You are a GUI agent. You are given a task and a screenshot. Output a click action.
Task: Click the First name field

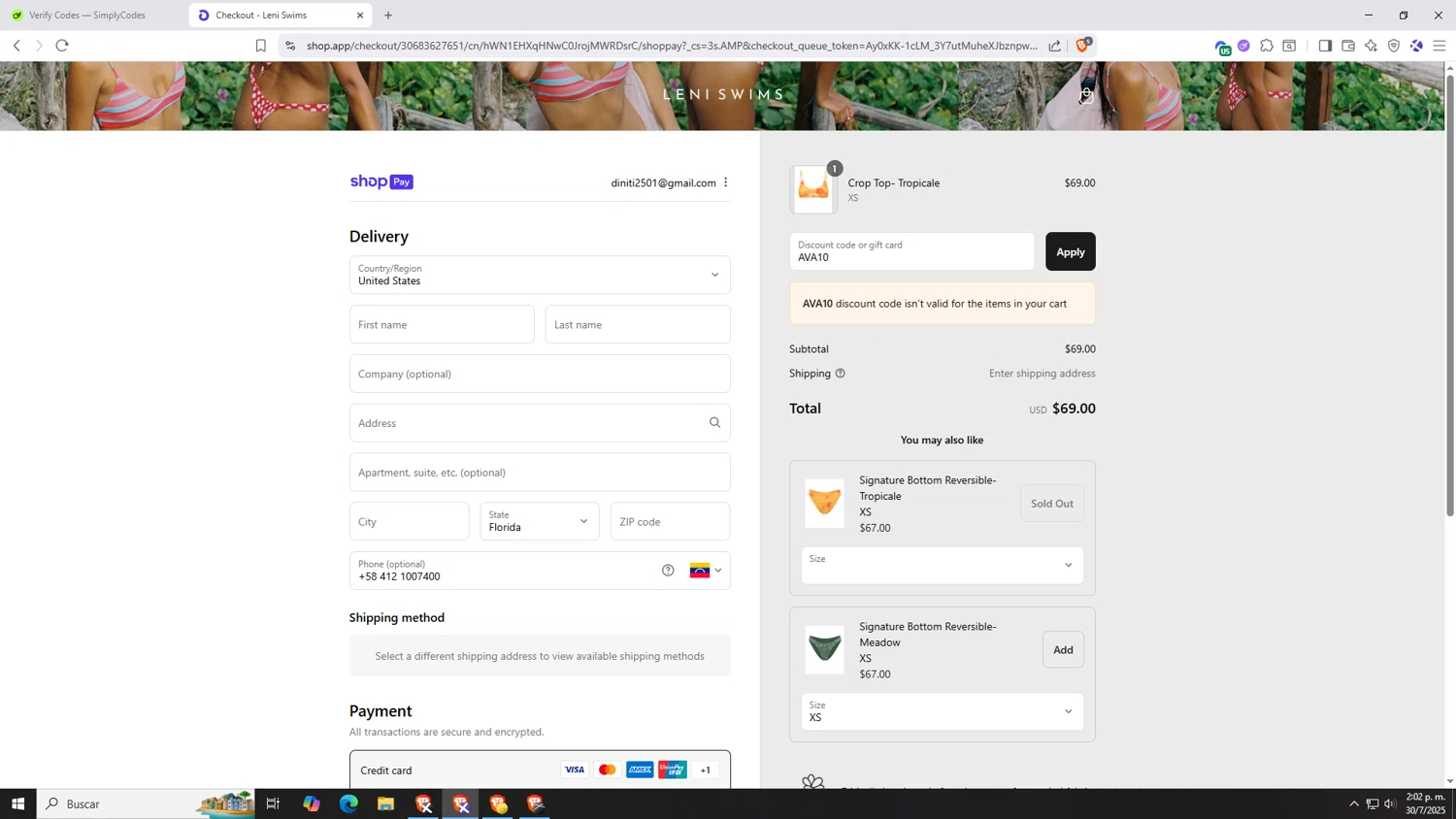pyautogui.click(x=442, y=324)
